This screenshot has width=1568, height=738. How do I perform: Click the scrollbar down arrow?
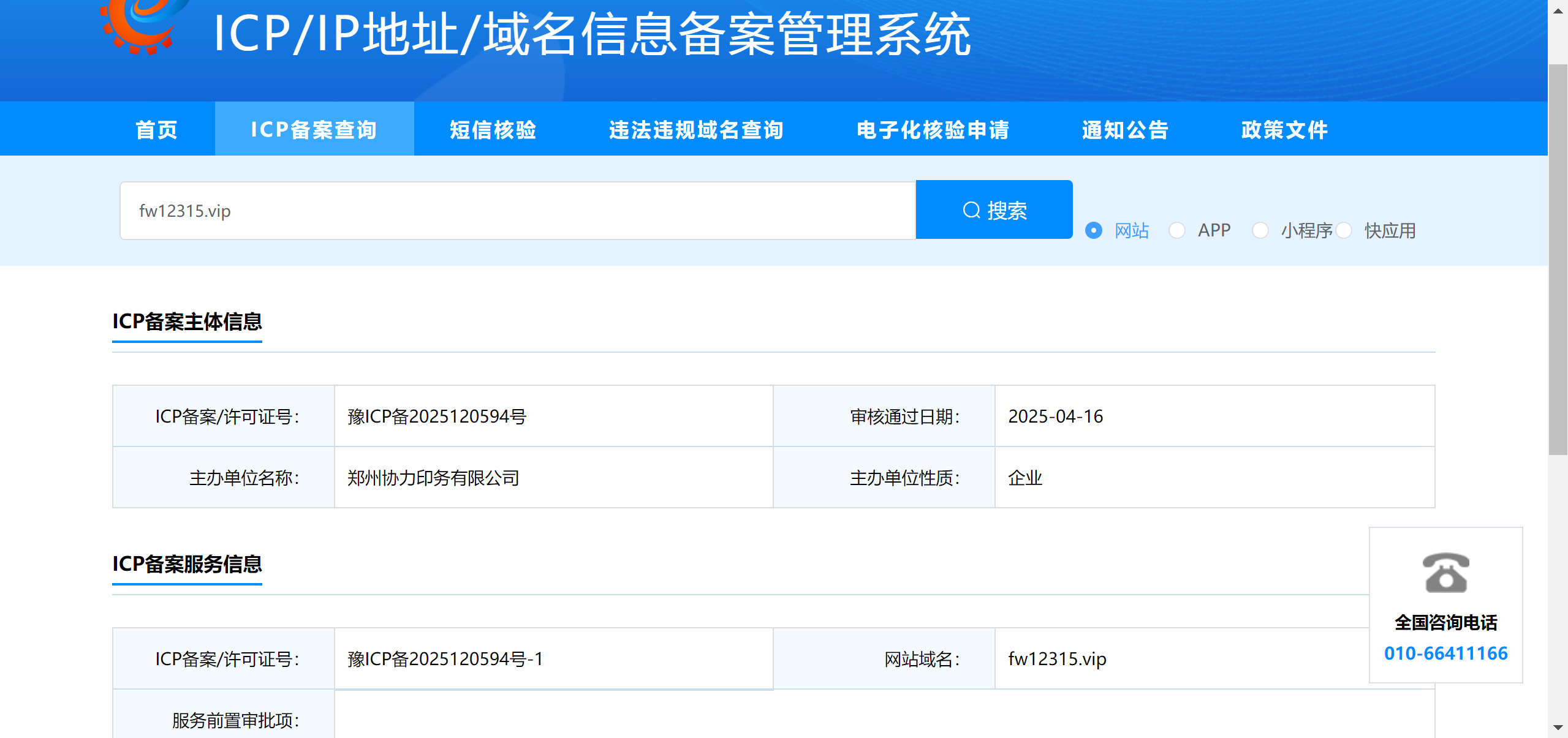click(x=1558, y=728)
